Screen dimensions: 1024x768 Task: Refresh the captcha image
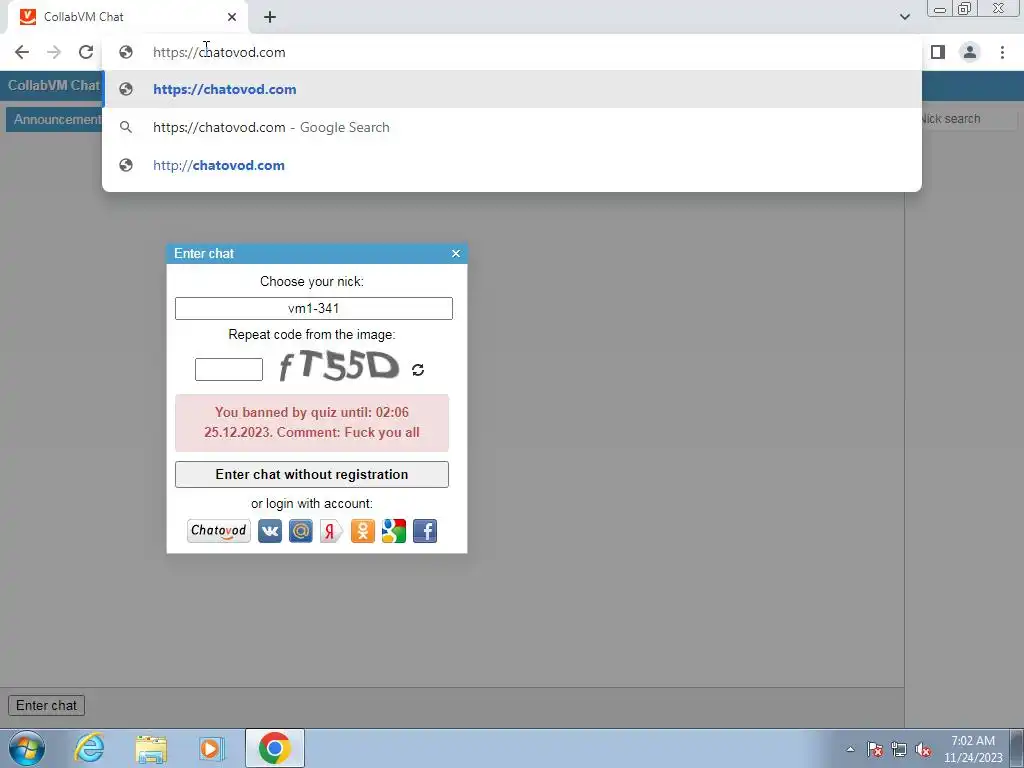click(418, 370)
